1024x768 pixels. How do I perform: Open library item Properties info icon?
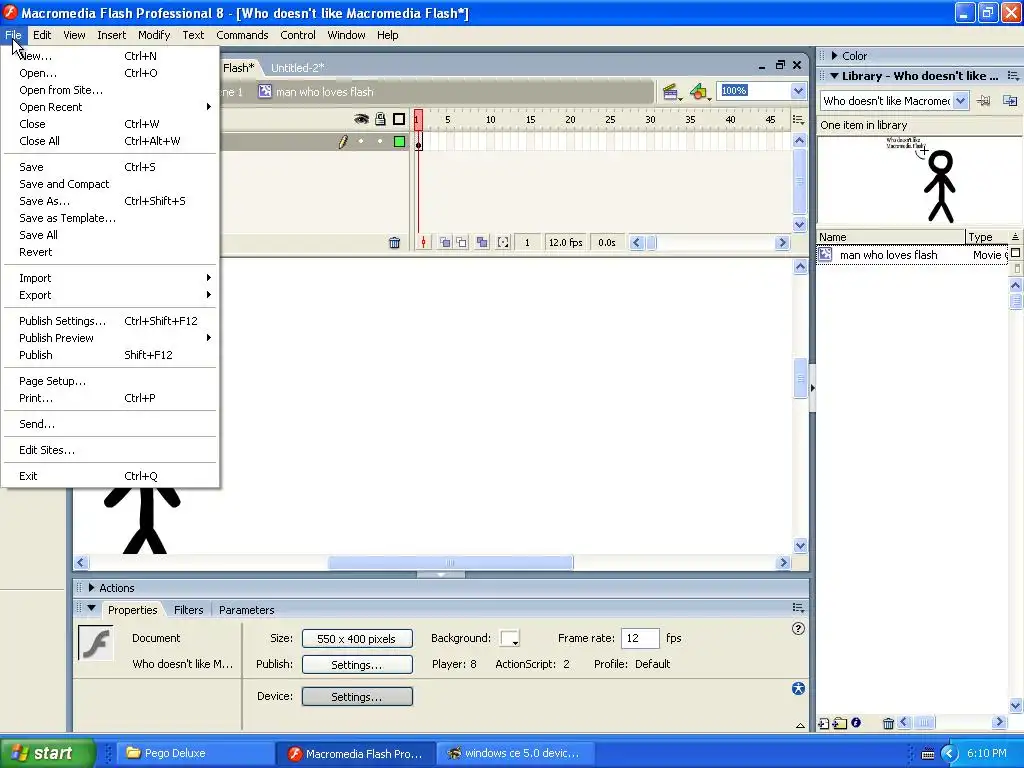coord(856,722)
